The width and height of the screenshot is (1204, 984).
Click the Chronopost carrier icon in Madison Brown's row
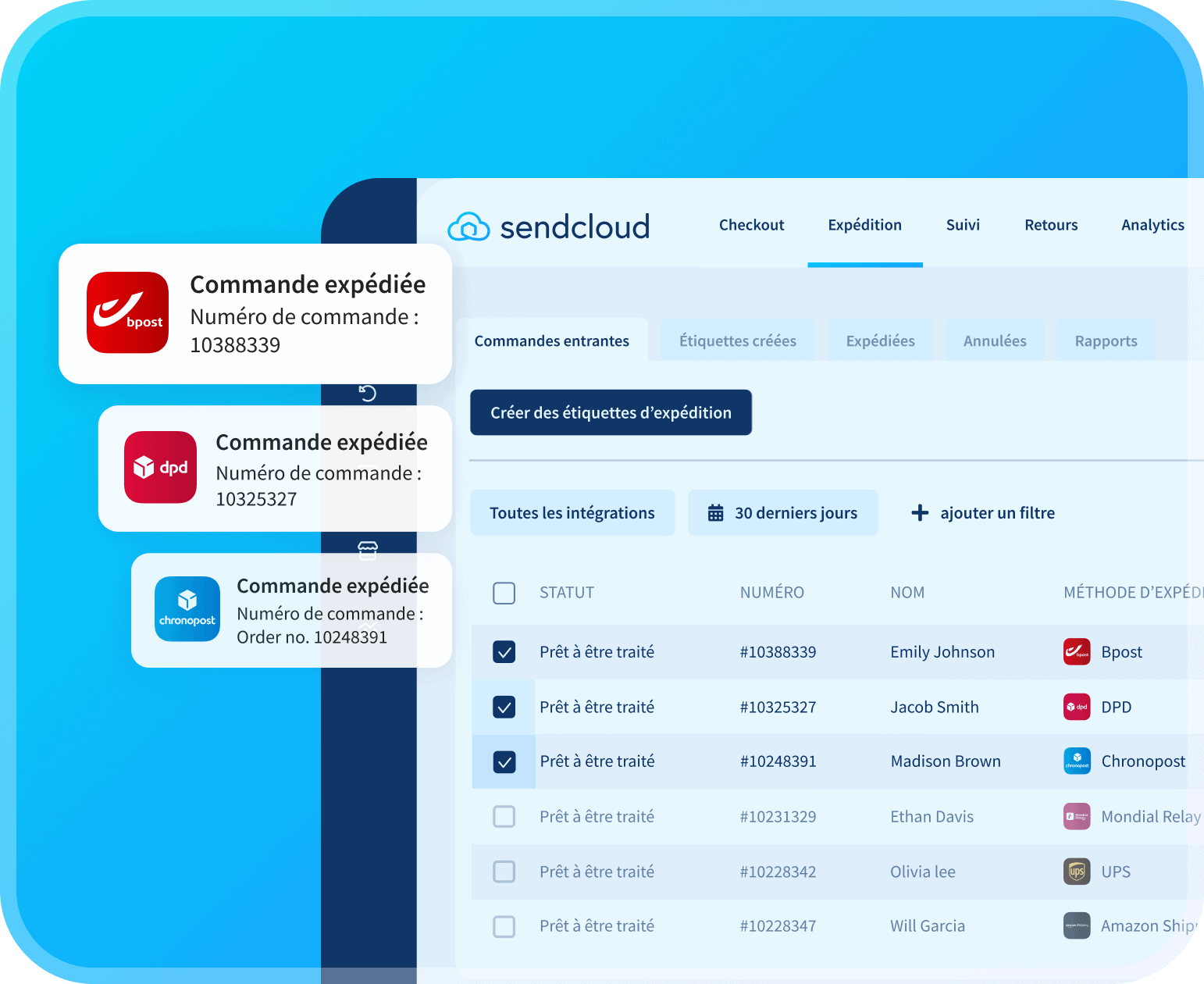(1077, 761)
